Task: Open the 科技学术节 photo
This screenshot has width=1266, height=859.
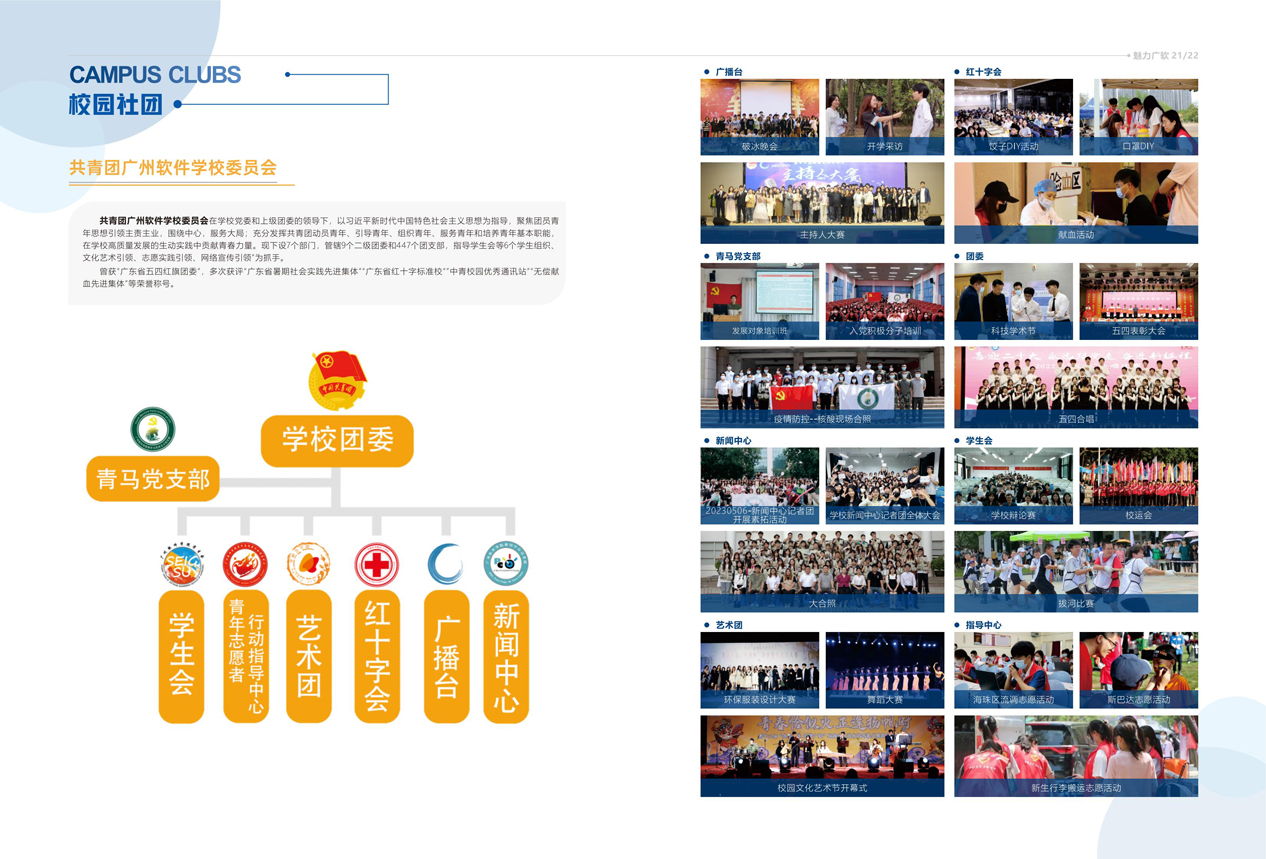Action: (1014, 301)
